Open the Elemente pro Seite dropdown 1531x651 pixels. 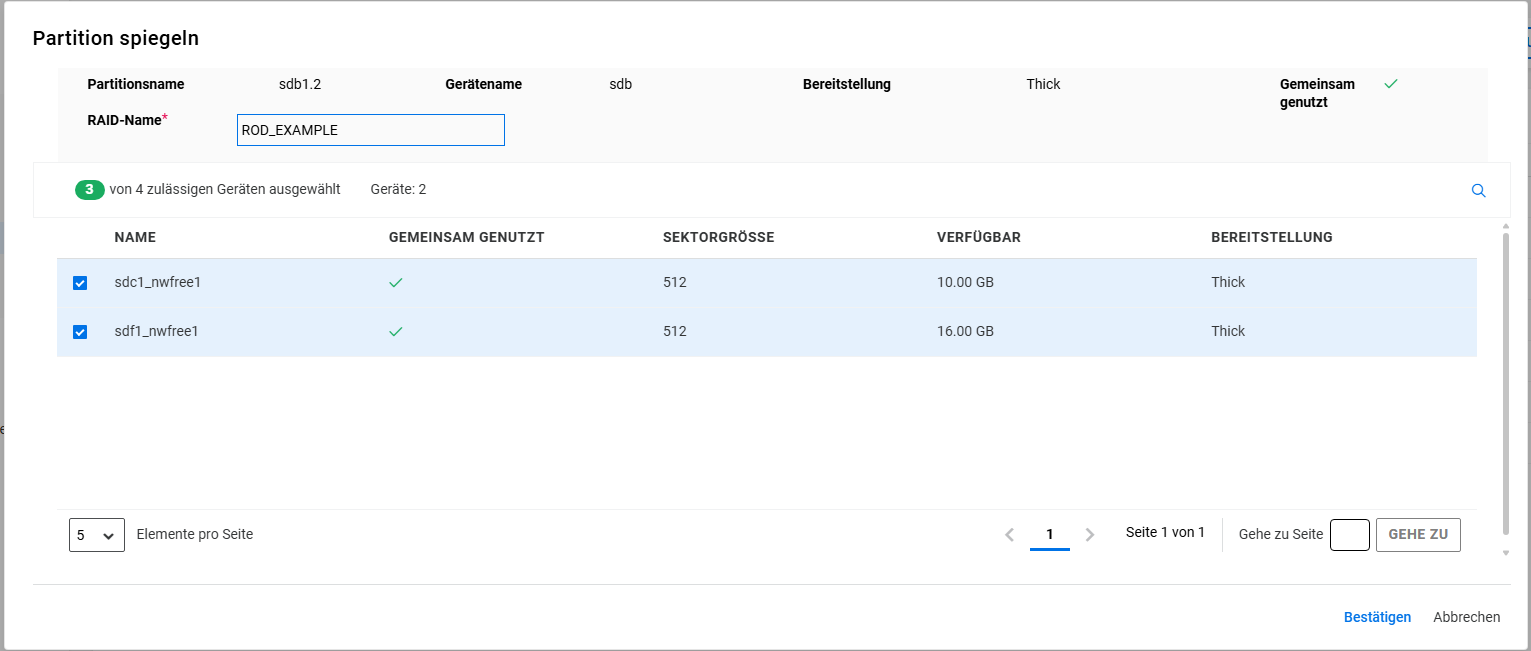click(x=96, y=535)
